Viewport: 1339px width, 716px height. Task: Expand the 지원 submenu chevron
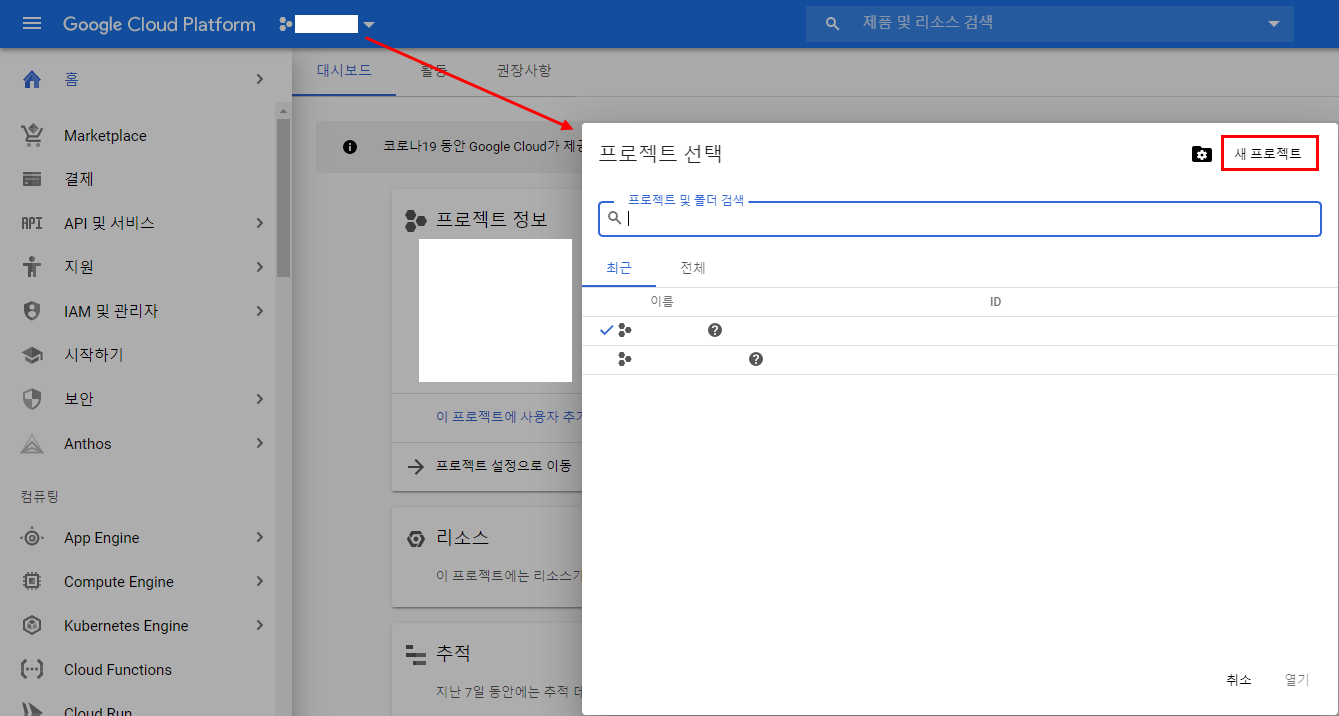pos(259,267)
